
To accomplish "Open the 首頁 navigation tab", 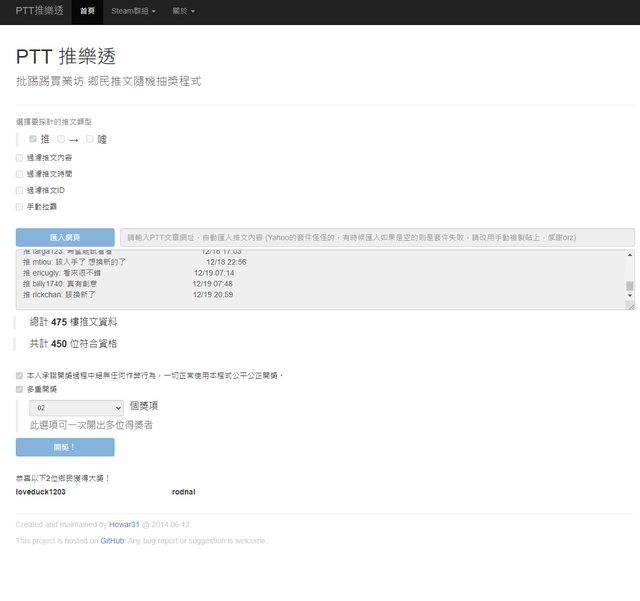I will (x=87, y=11).
